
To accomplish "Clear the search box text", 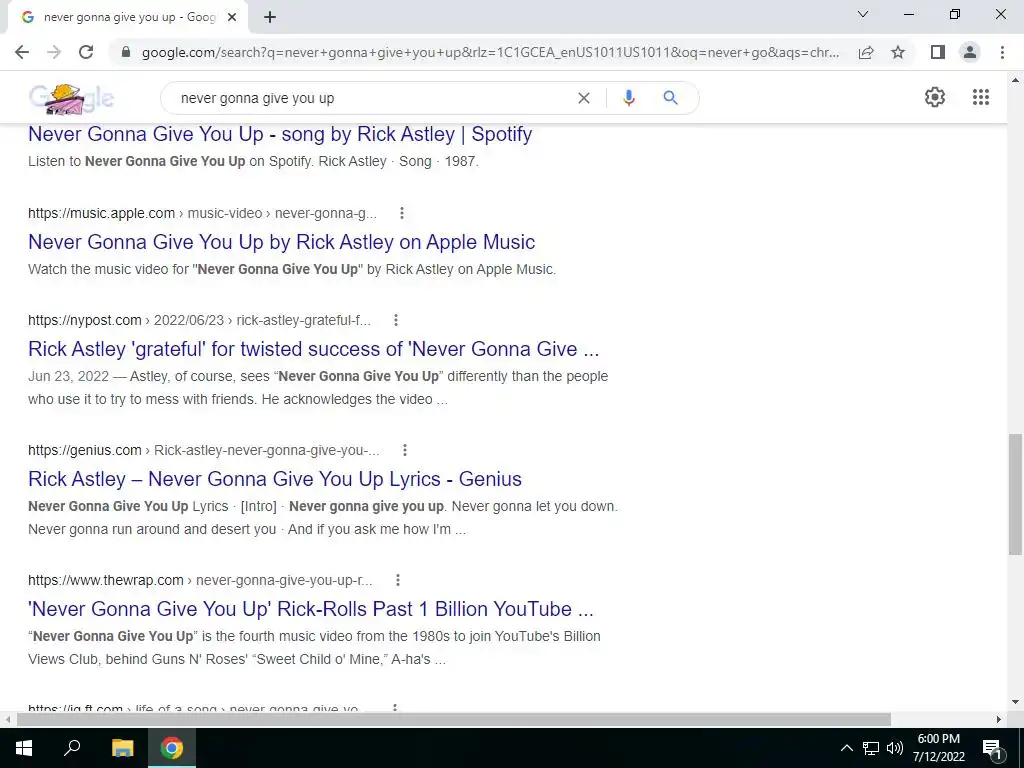I will [x=584, y=98].
